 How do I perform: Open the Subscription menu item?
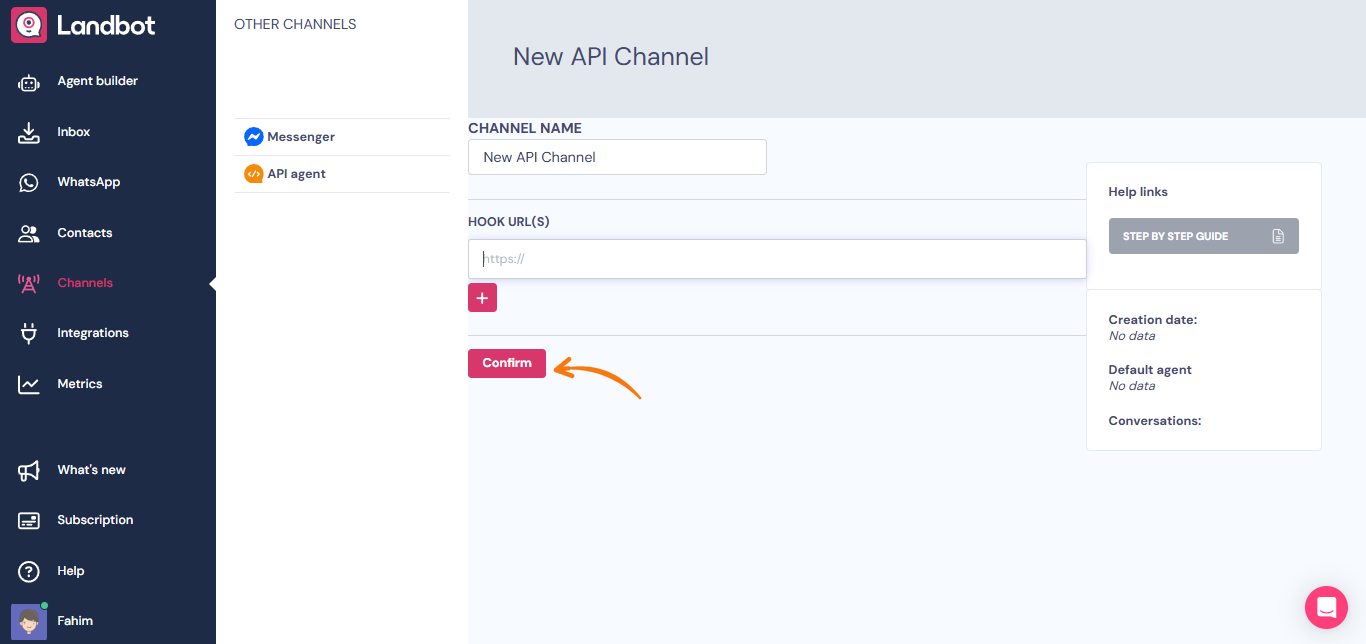(x=95, y=520)
